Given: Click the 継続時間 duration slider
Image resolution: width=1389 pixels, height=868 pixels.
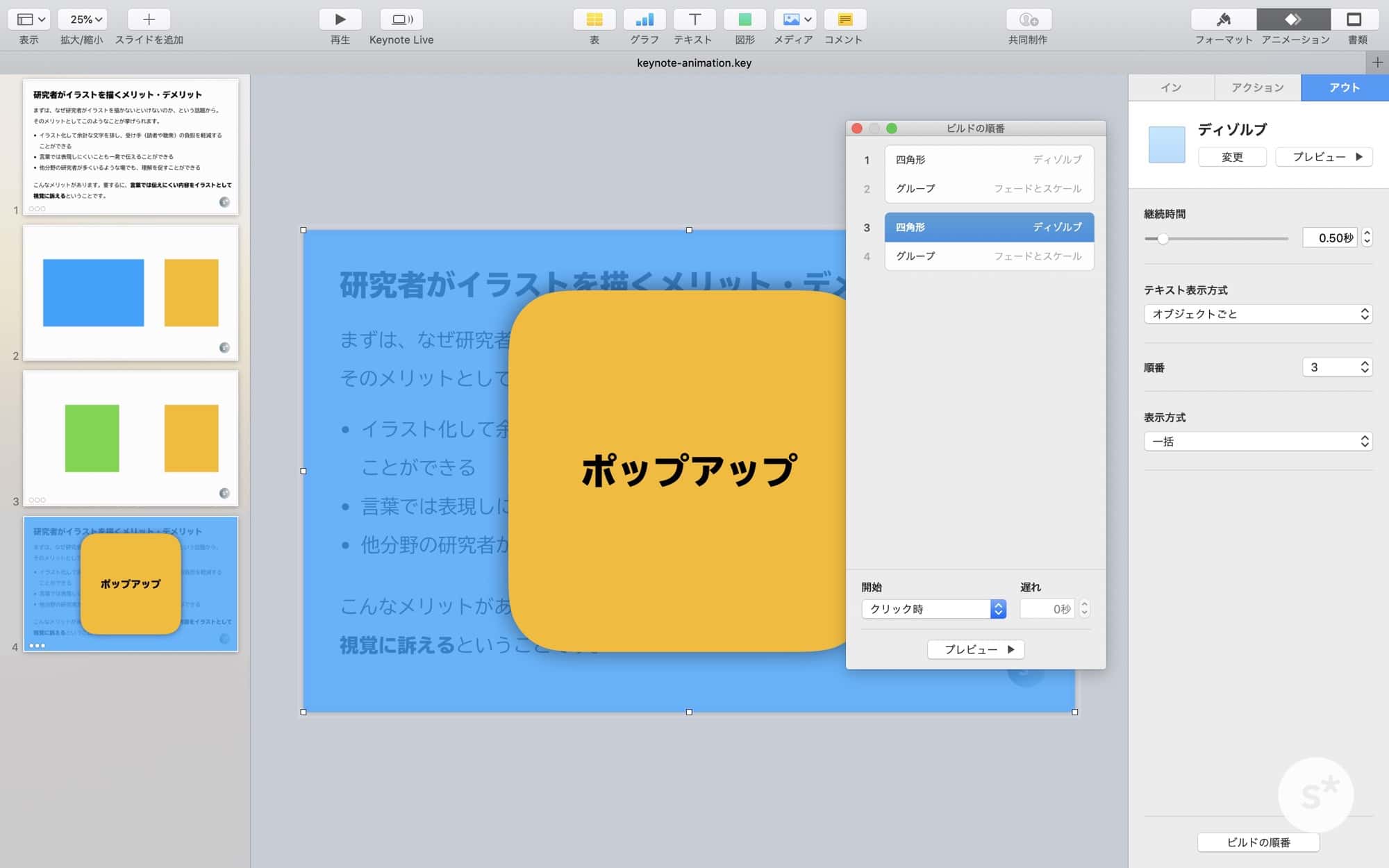Looking at the screenshot, I should point(1215,238).
